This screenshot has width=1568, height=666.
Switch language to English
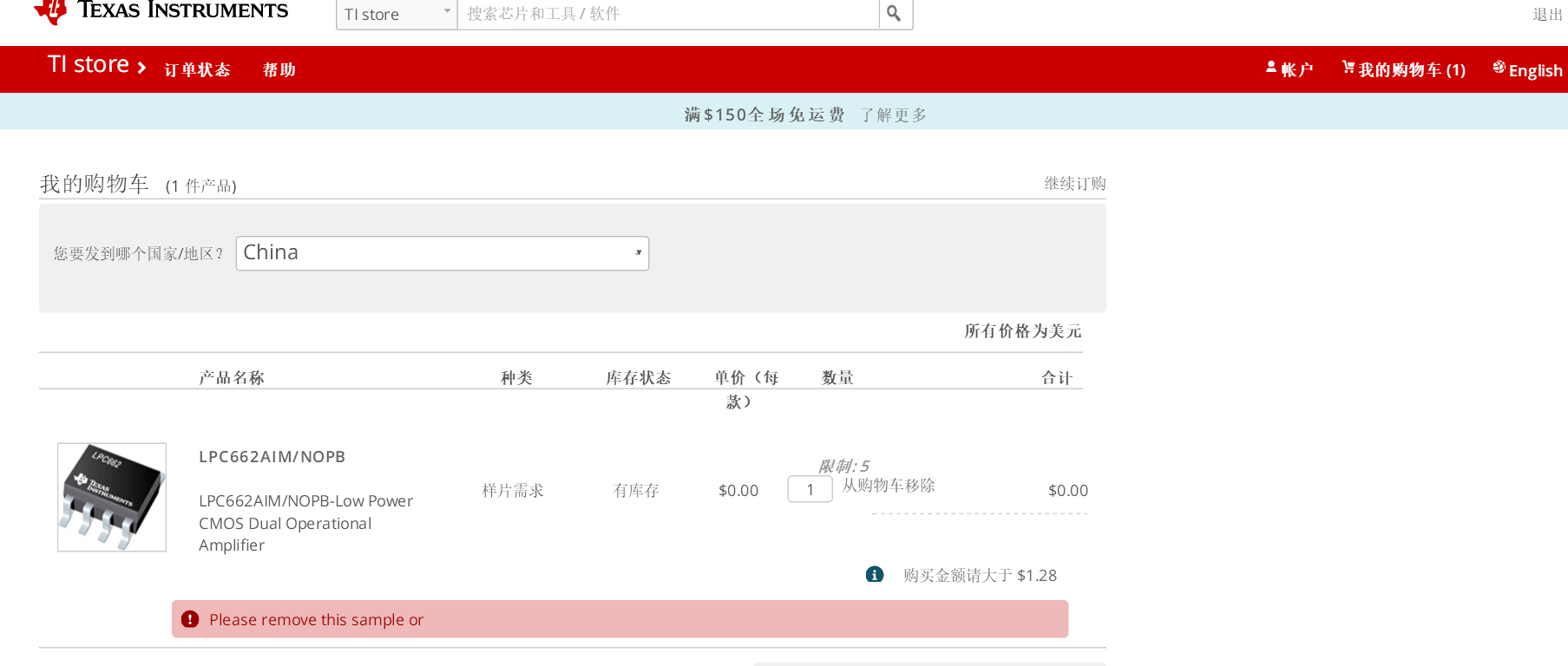[x=1536, y=71]
